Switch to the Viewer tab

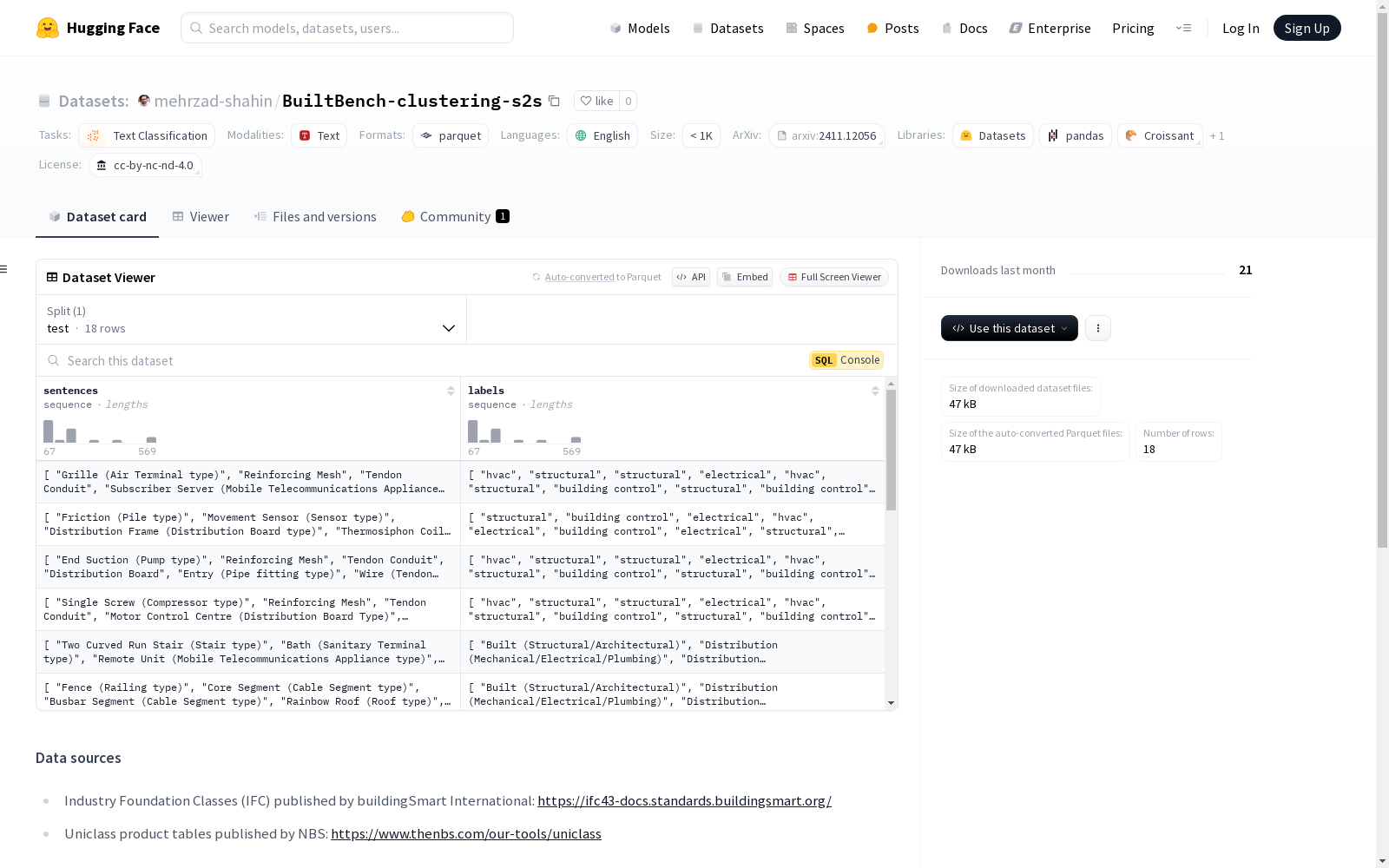click(201, 217)
